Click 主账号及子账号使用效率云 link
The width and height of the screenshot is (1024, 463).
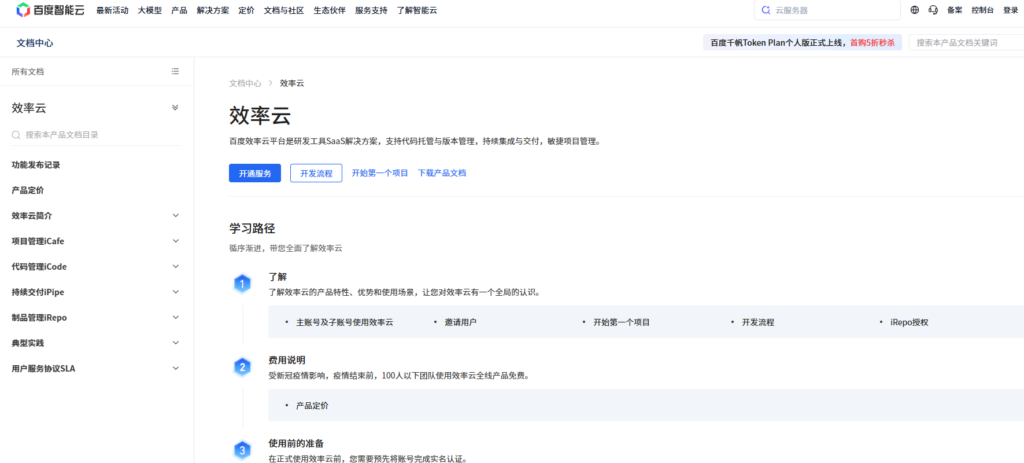click(x=345, y=323)
